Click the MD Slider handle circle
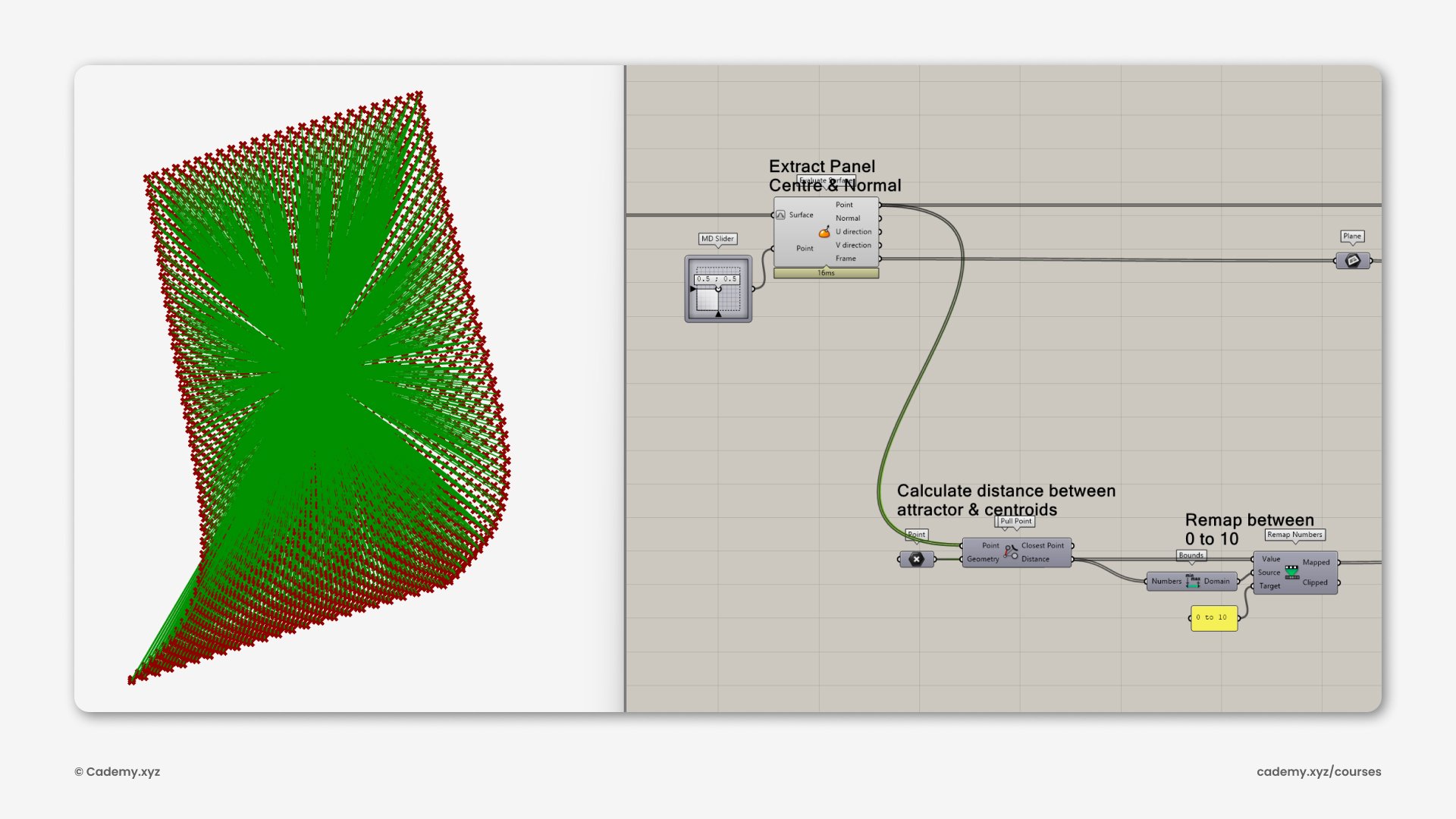The width and height of the screenshot is (1456, 819). click(x=718, y=289)
